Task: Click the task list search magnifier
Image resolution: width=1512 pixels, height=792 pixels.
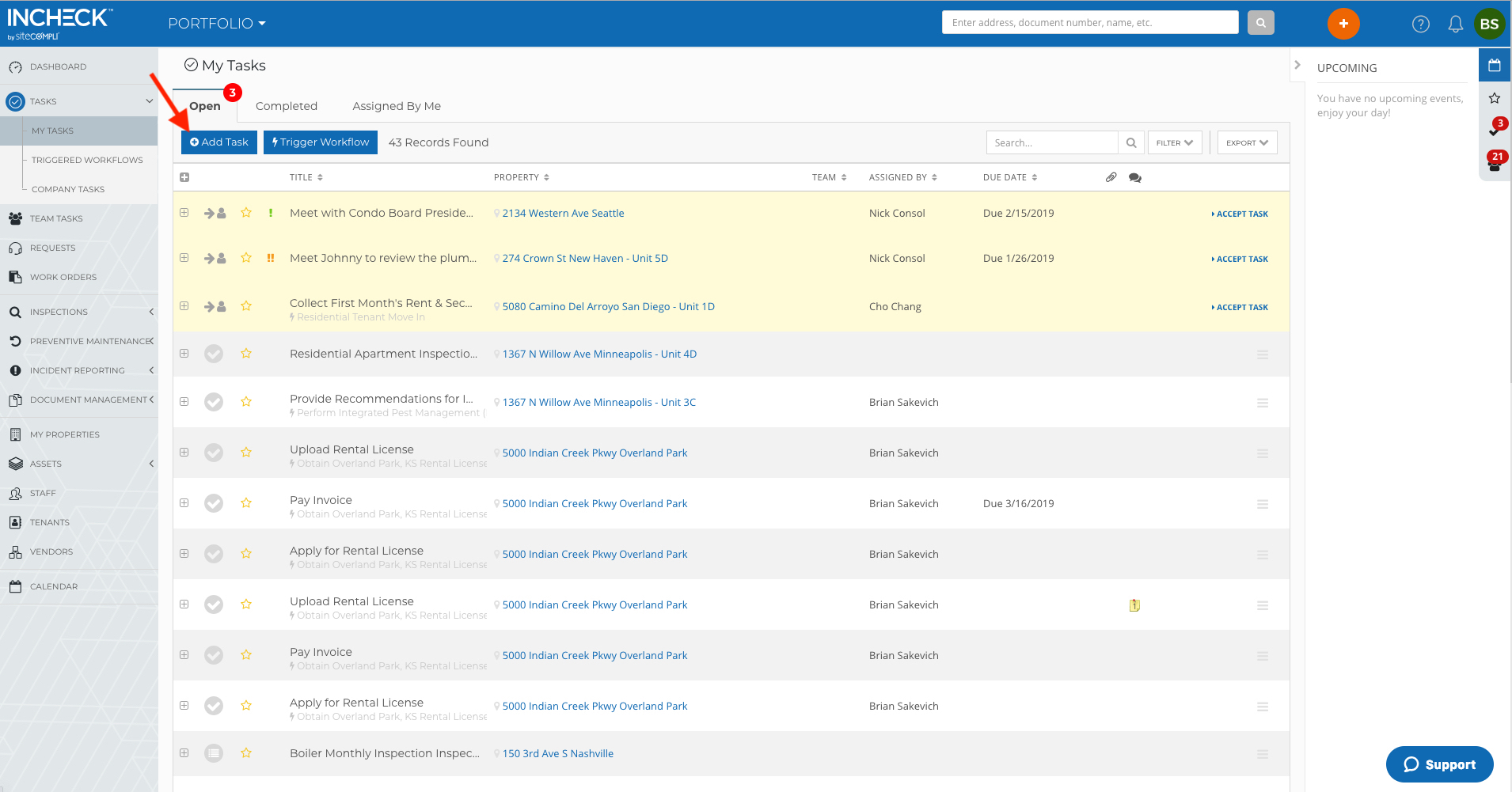Action: pyautogui.click(x=1130, y=143)
